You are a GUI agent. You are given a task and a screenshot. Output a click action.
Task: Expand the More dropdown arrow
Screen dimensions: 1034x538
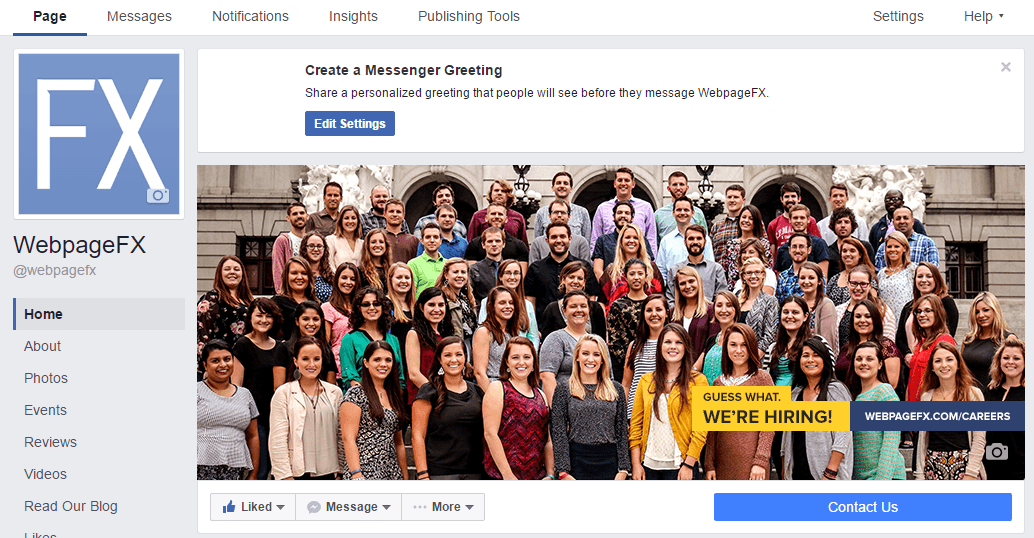coord(470,507)
